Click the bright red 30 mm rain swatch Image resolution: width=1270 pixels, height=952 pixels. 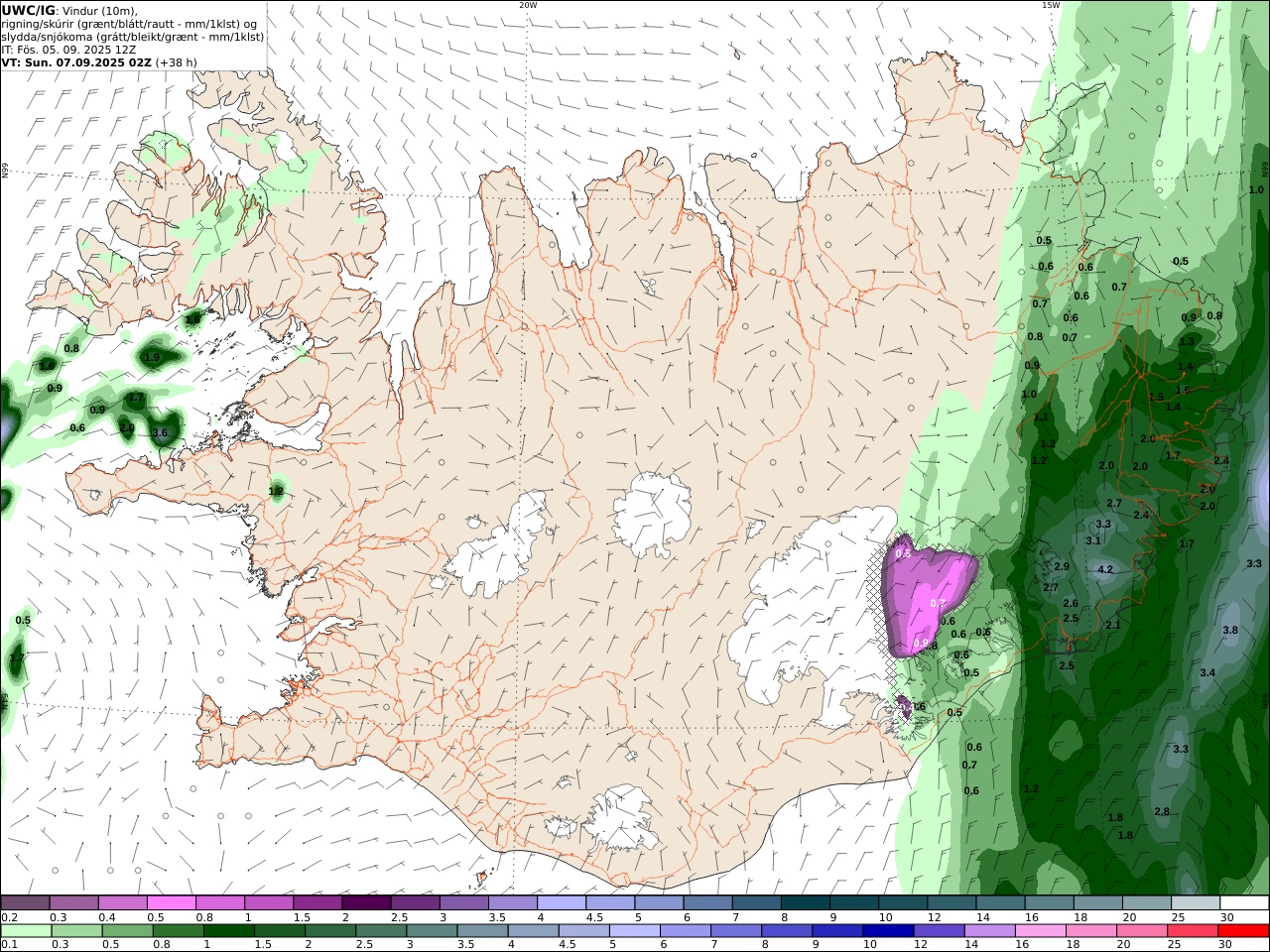(x=1244, y=931)
